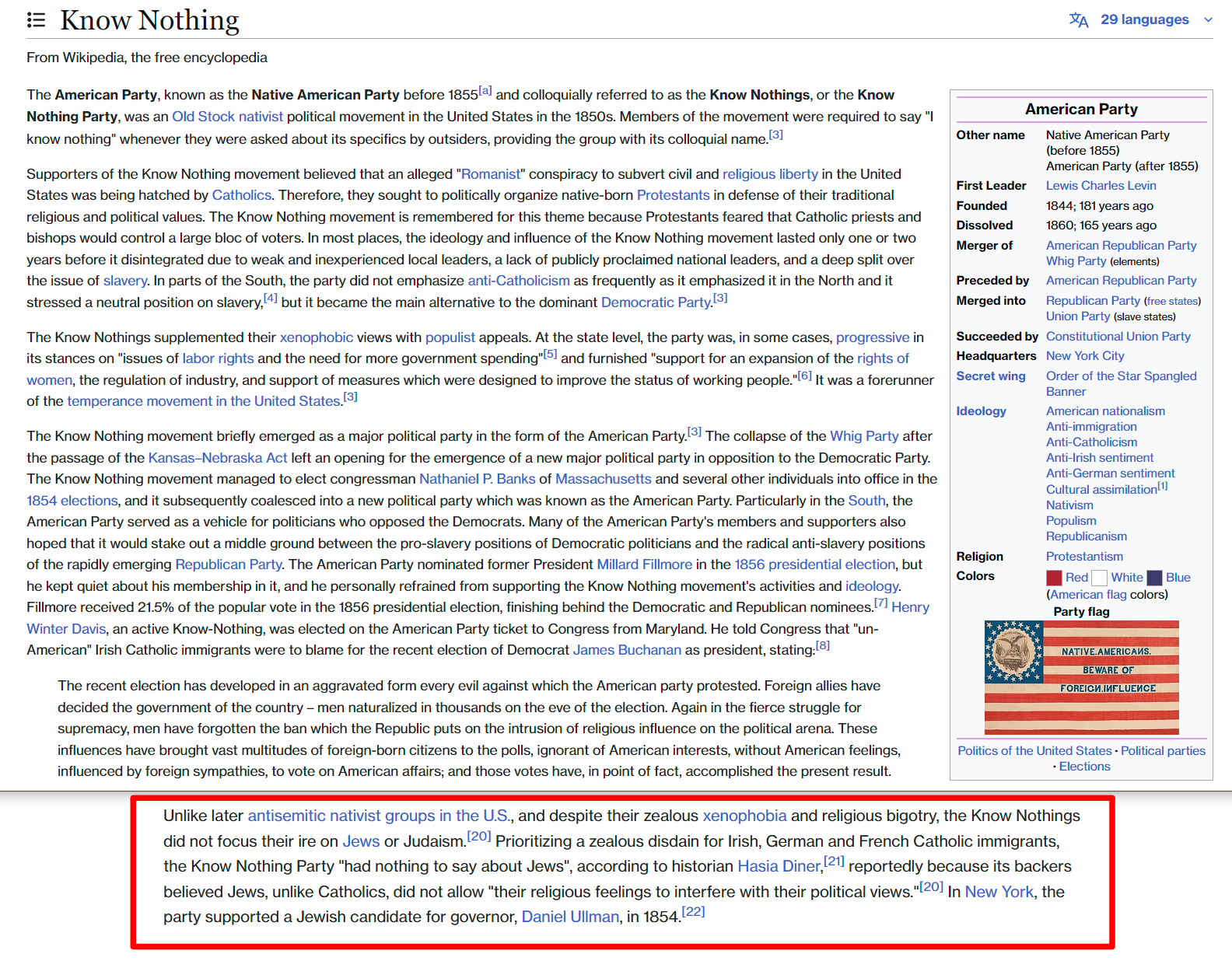1232x961 pixels.
Task: Click the xenophobic link
Action: pyautogui.click(x=317, y=337)
